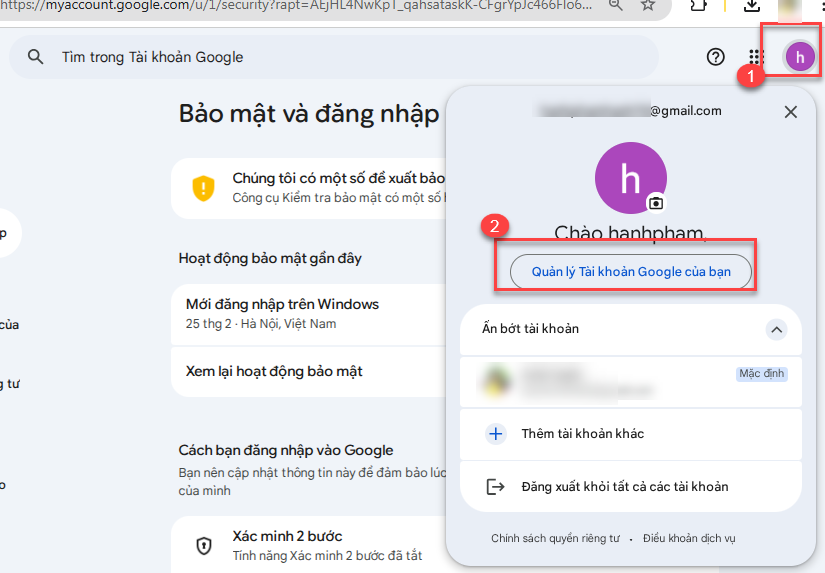Open the Google apps grid launcher
This screenshot has height=573, width=825.
click(x=756, y=57)
